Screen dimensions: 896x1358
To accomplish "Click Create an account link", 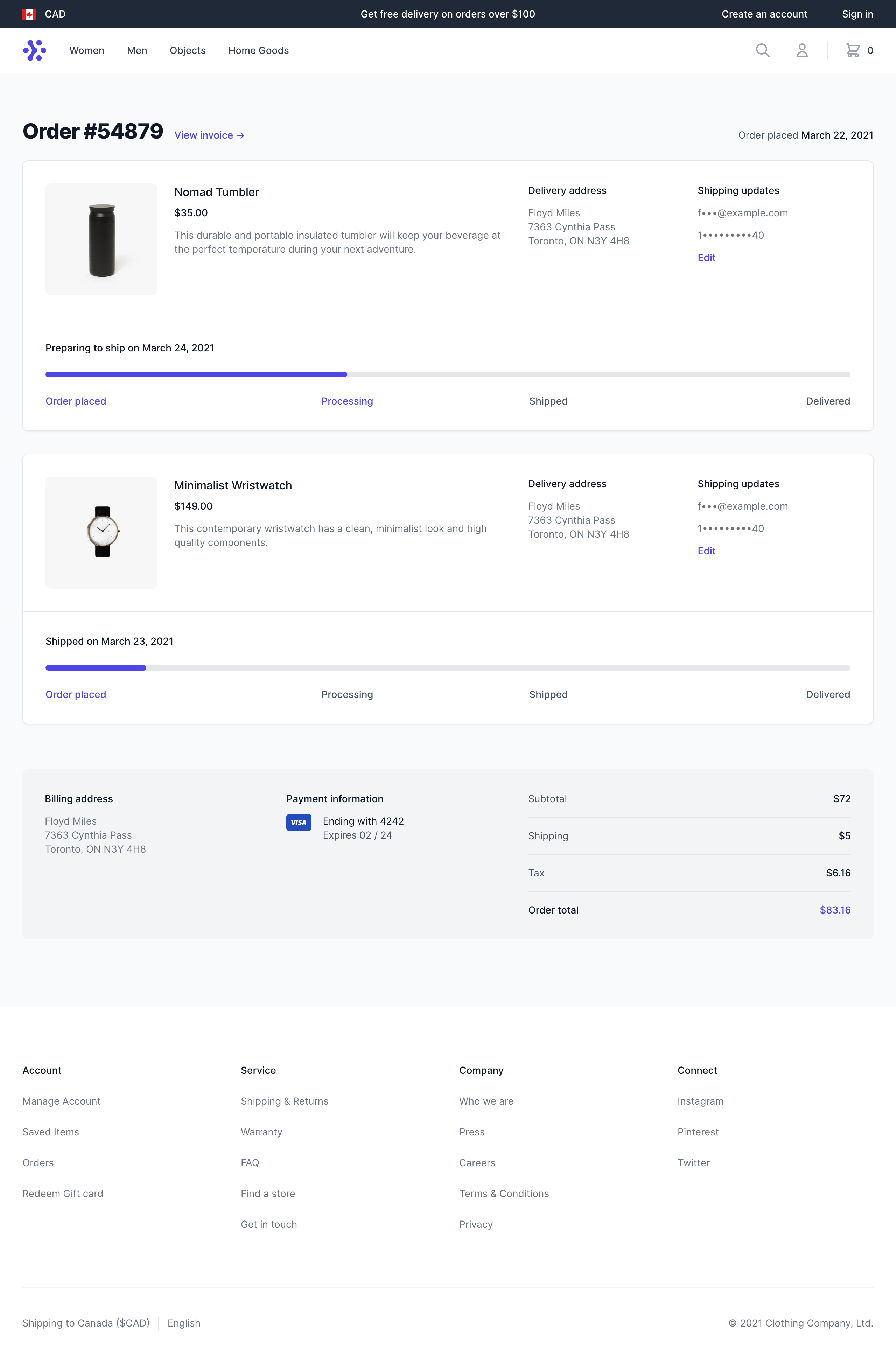I will tap(764, 14).
